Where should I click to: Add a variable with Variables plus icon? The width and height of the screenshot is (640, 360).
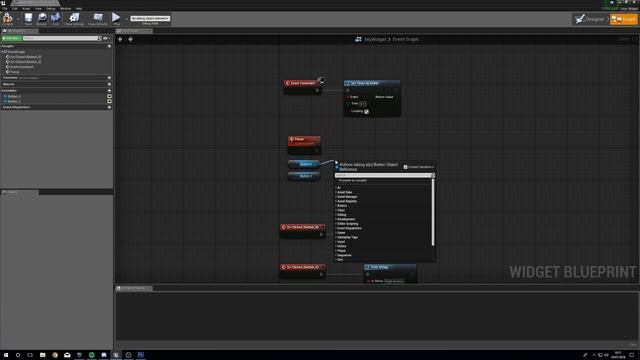click(x=109, y=91)
